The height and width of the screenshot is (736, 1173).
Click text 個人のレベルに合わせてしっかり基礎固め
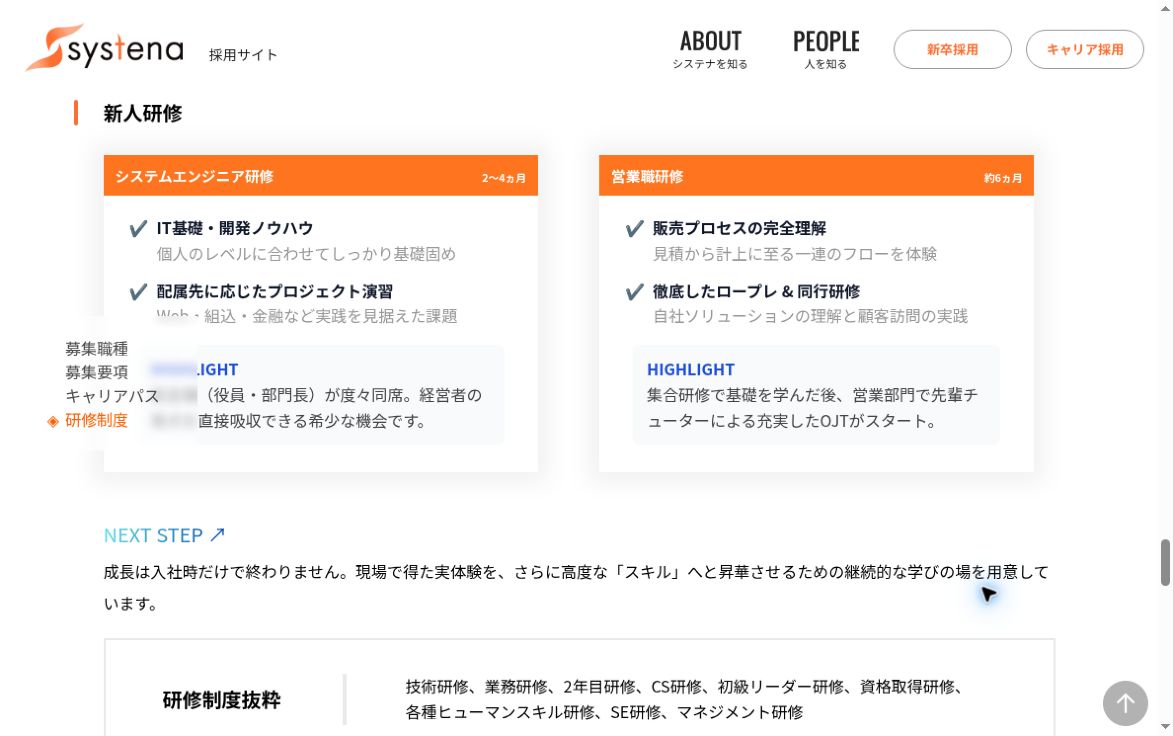(x=306, y=254)
